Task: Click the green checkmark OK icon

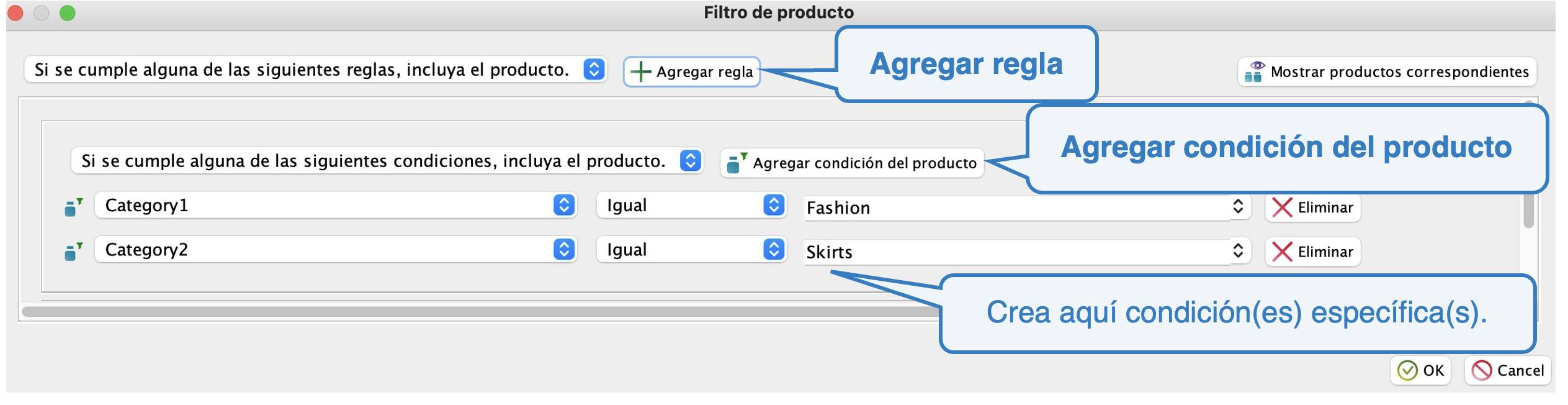Action: click(1407, 371)
